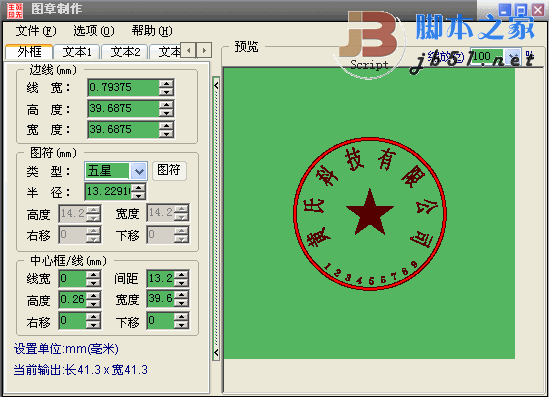The width and height of the screenshot is (549, 397).
Task: Click center frame 高度 0.26 field
Action: tap(72, 299)
